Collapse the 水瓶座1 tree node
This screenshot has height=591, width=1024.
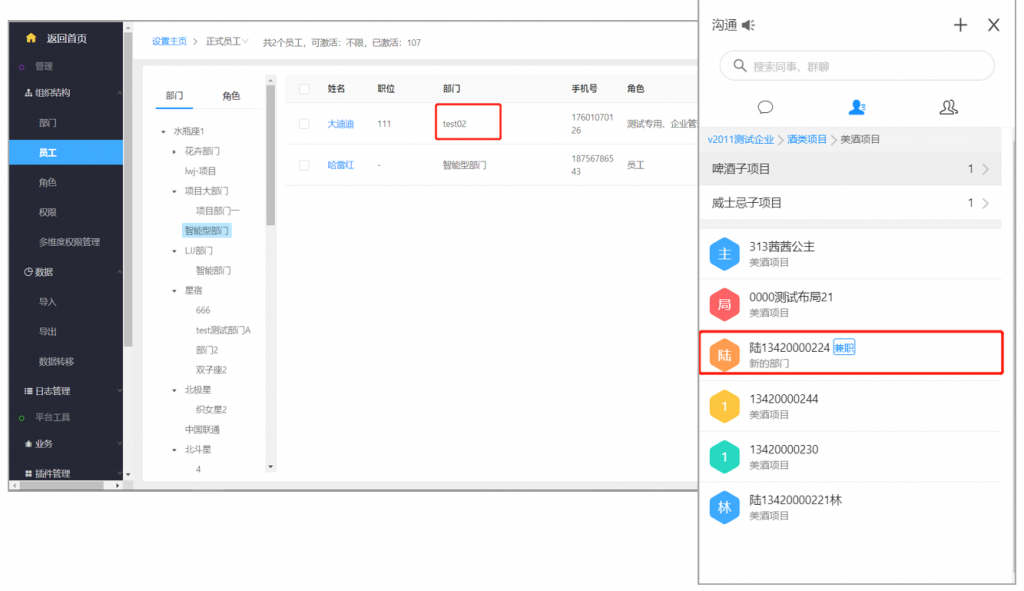[164, 132]
